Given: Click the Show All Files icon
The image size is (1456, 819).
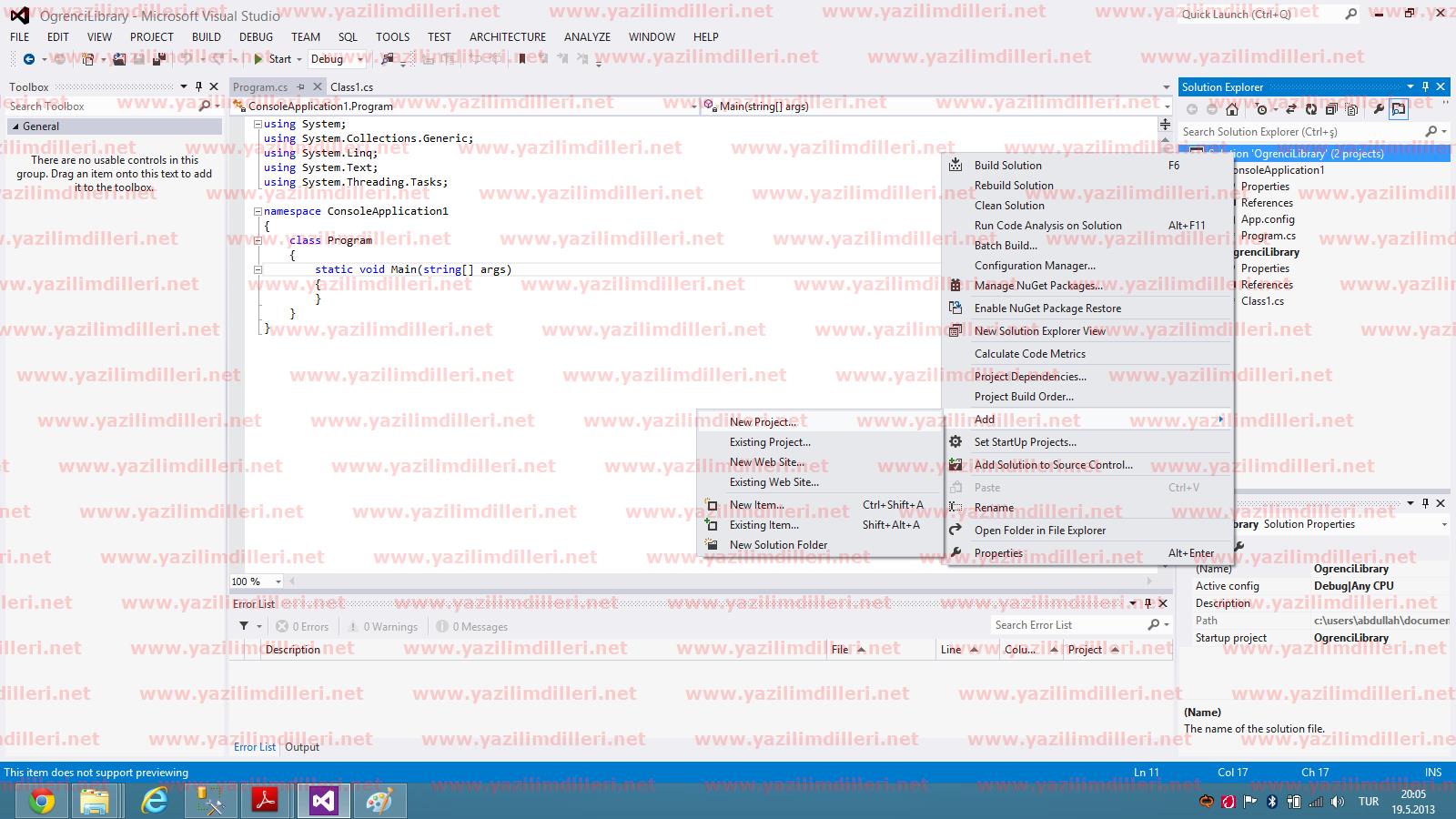Looking at the screenshot, I should click(1352, 109).
